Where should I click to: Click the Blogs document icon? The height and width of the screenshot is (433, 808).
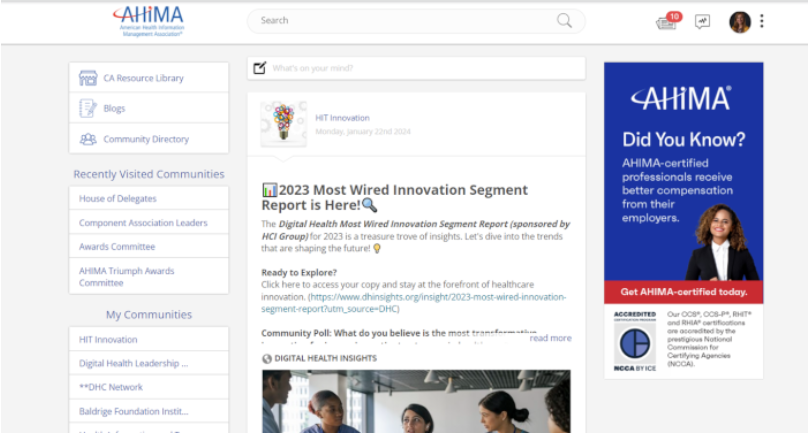click(x=88, y=108)
